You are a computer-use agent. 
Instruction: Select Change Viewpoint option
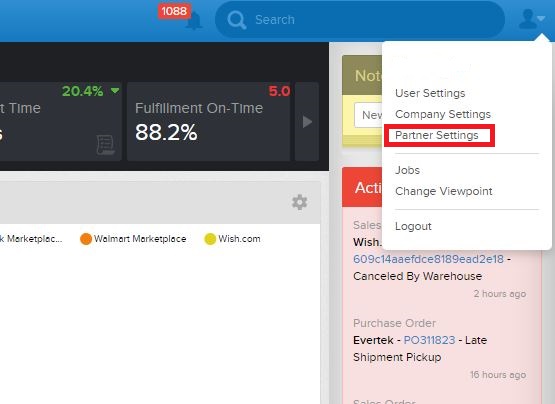444,191
